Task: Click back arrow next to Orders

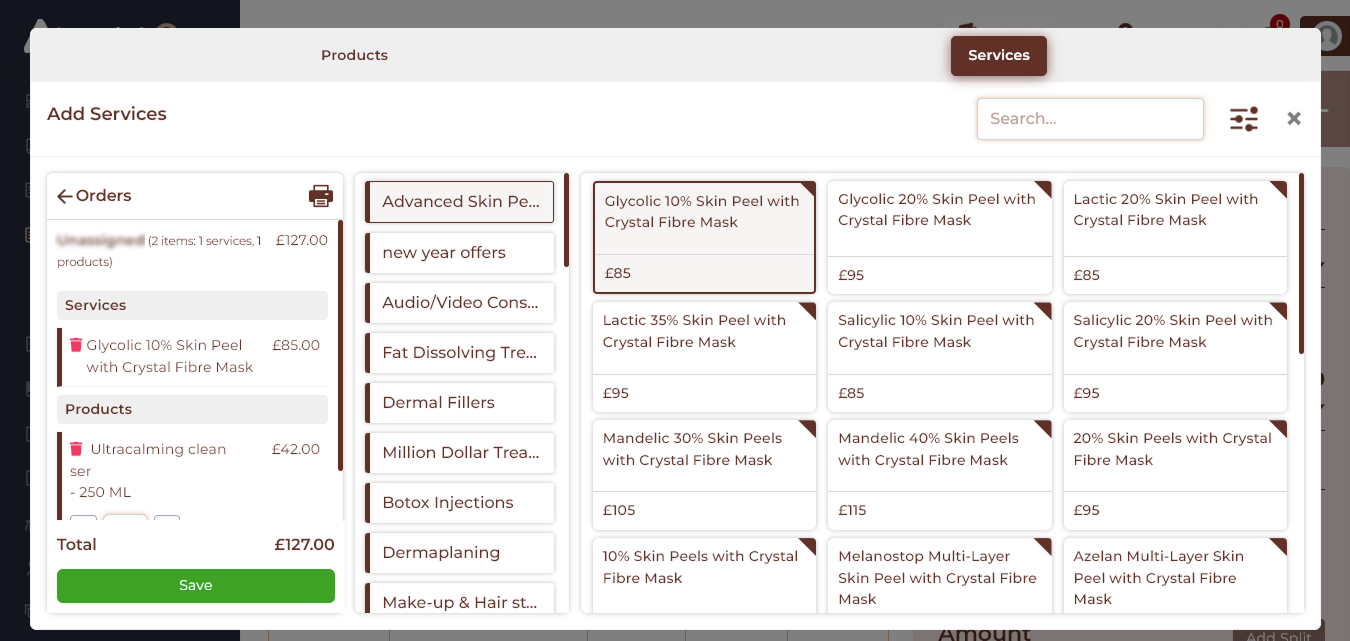Action: [x=65, y=197]
